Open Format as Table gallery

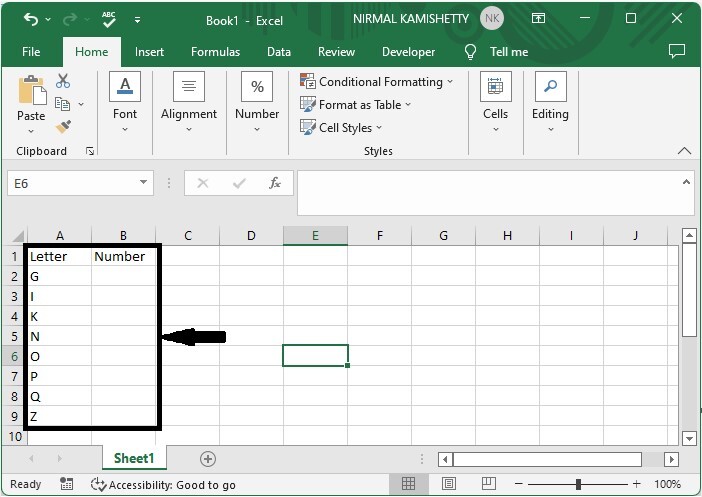[x=355, y=105]
